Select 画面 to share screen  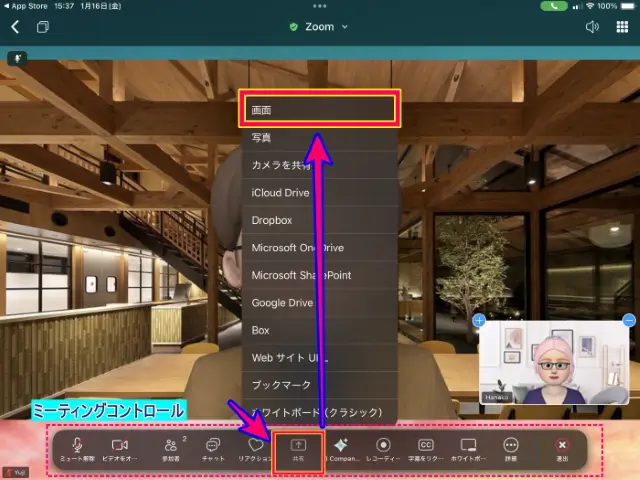coord(320,110)
